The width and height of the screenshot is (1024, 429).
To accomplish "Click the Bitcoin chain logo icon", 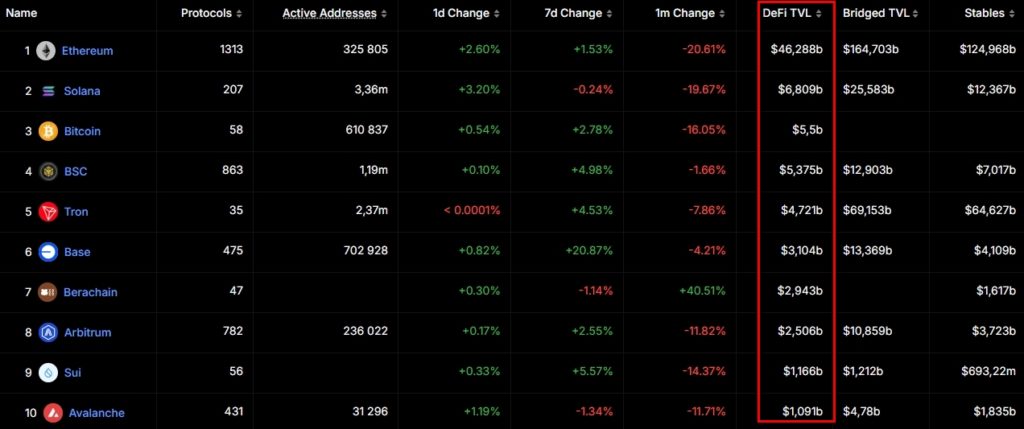I will [x=47, y=131].
